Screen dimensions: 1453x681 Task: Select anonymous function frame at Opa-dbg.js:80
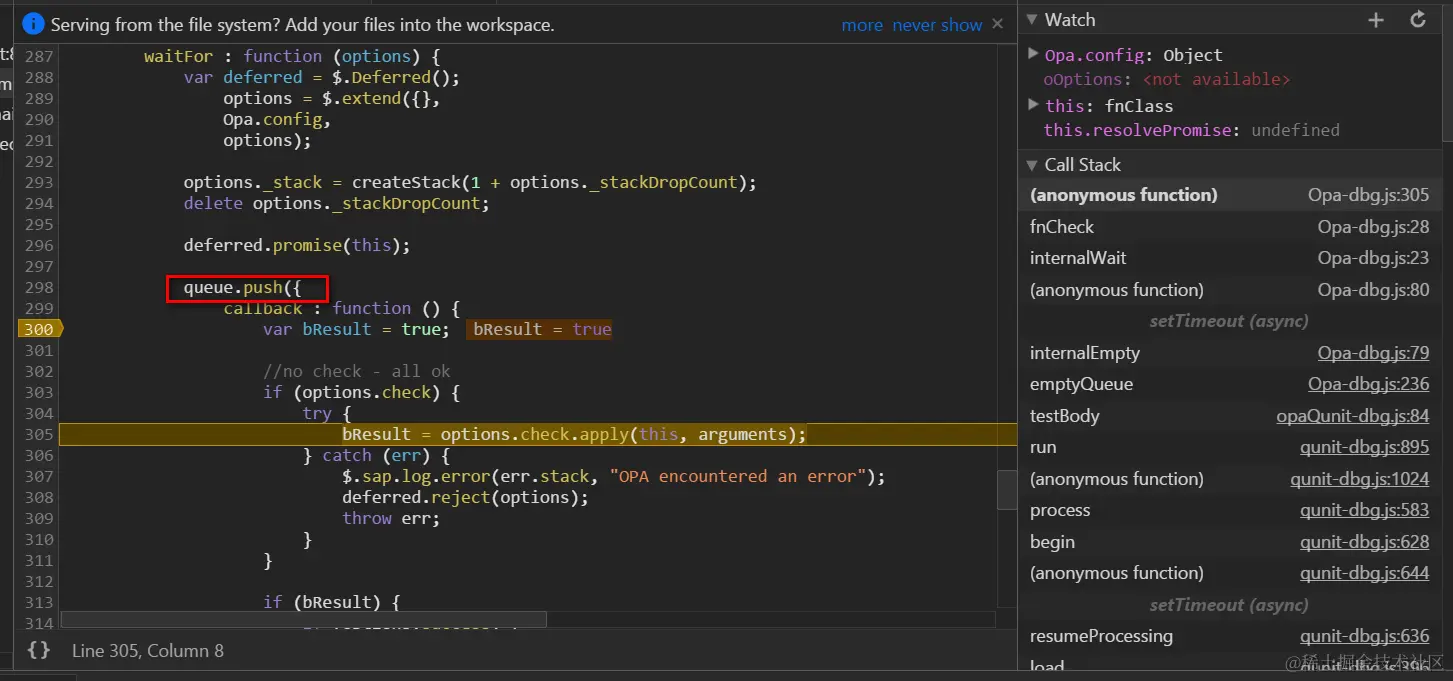point(1230,290)
